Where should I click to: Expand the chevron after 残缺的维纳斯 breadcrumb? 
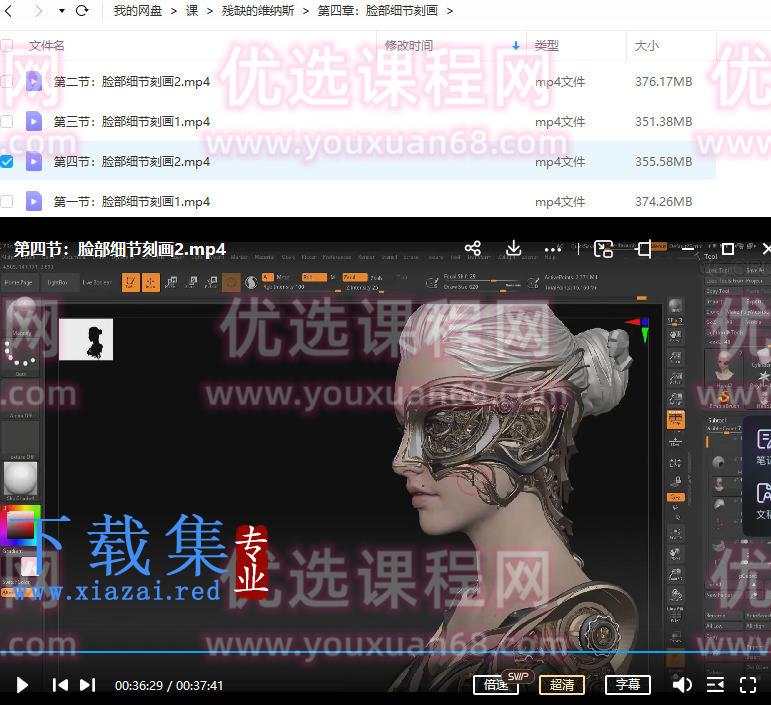(305, 11)
